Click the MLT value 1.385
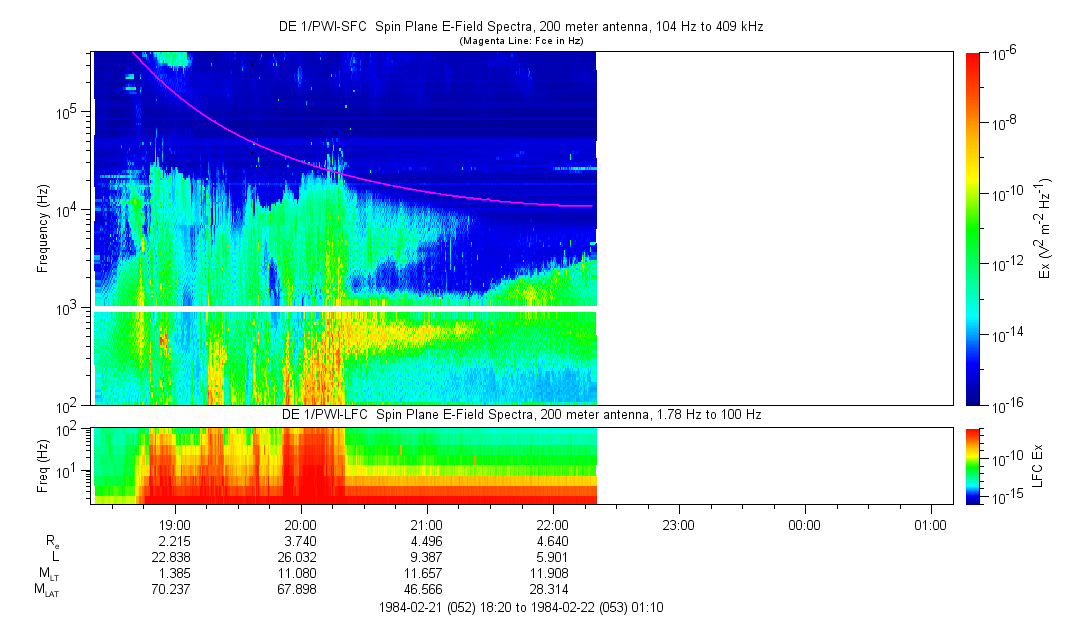 (174, 574)
